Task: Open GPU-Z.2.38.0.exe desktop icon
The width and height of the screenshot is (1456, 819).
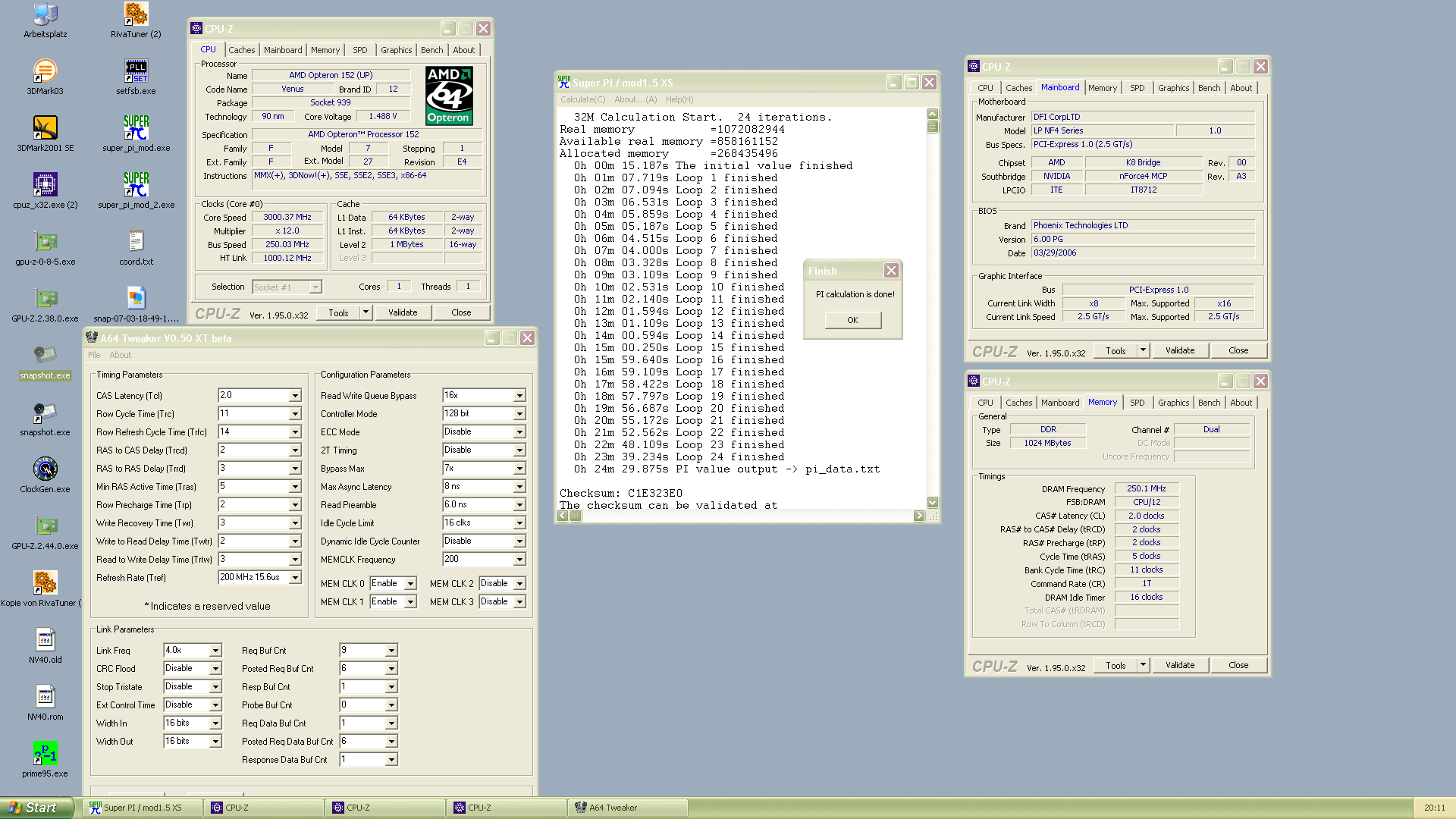Action: 45,304
